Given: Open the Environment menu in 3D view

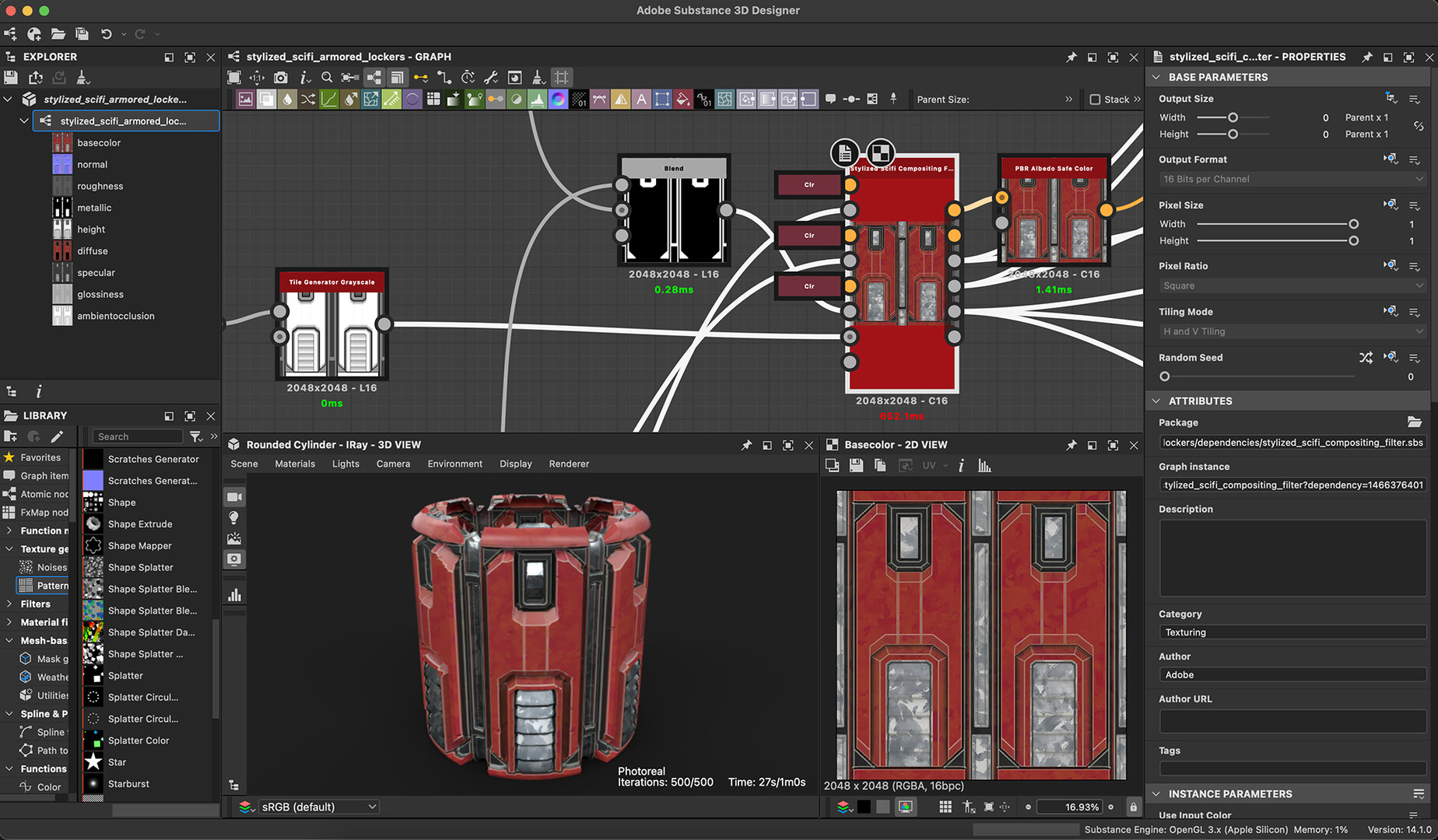Looking at the screenshot, I should (x=454, y=464).
